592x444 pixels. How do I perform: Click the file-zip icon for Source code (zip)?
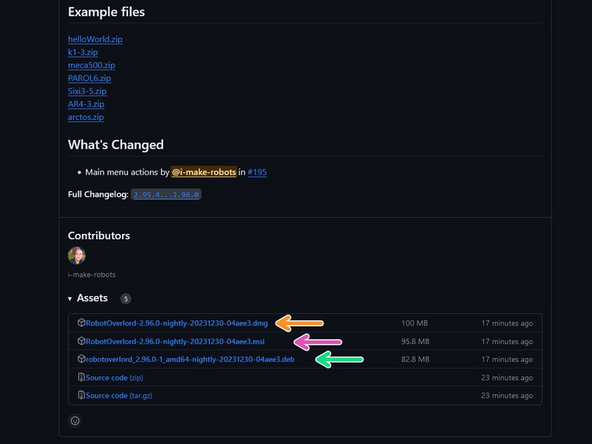[81, 377]
